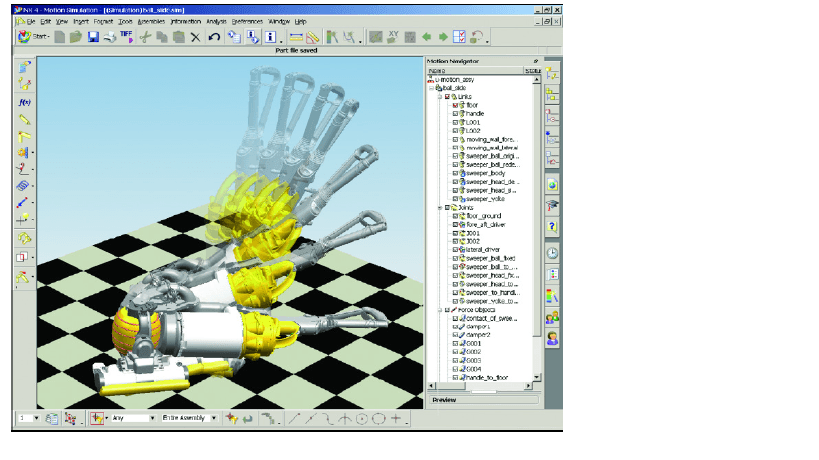The height and width of the screenshot is (460, 819).
Task: Click the color palette wizard icon in resource bar
Action: pyautogui.click(x=552, y=296)
